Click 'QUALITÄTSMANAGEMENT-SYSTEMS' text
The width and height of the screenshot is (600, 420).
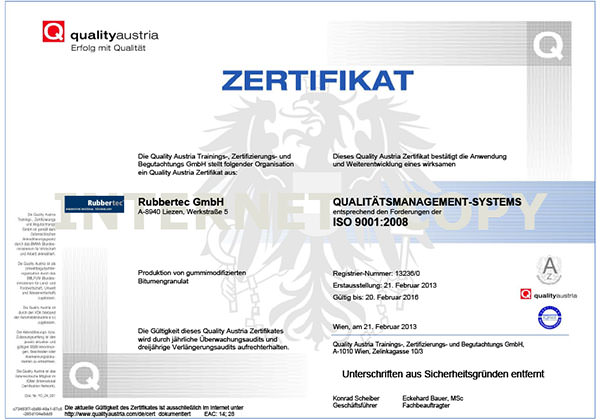click(x=427, y=202)
